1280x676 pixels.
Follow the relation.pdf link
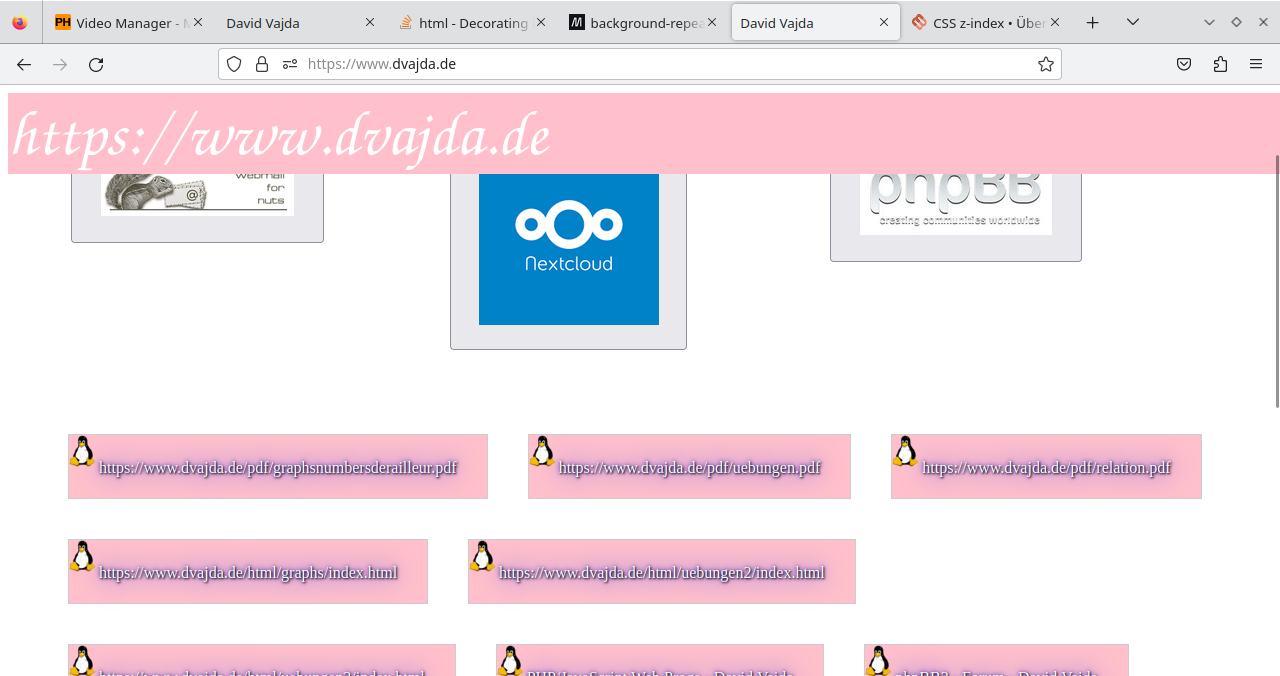1046,466
